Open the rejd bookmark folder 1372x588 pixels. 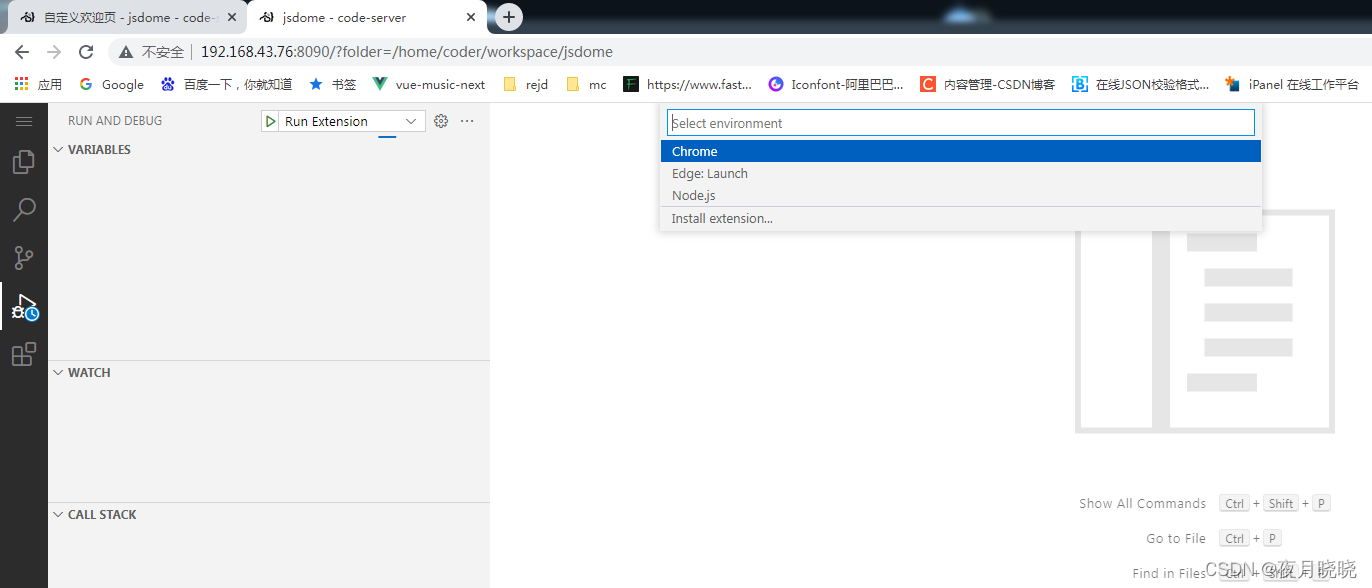525,84
